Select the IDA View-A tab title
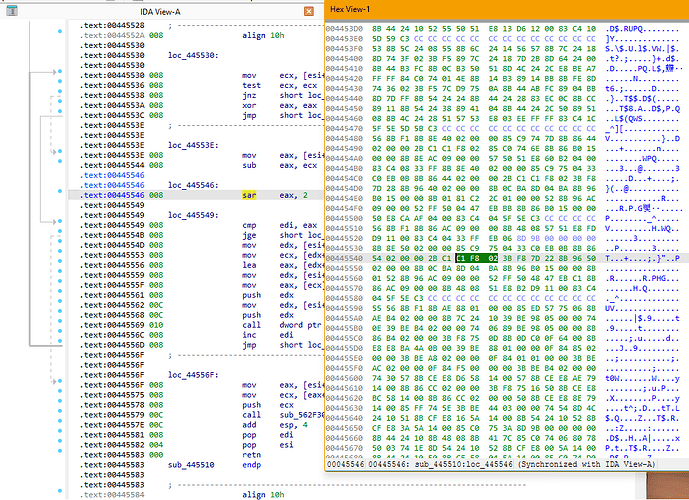 pyautogui.click(x=160, y=12)
